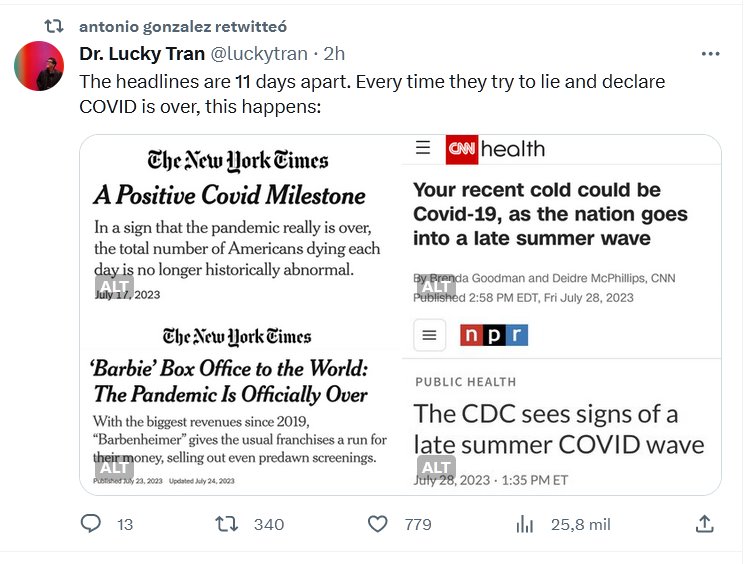Screen dimensions: 746x564
Task: Show ALT text for 'A Positive Covid Milestone' image
Action: [x=114, y=287]
